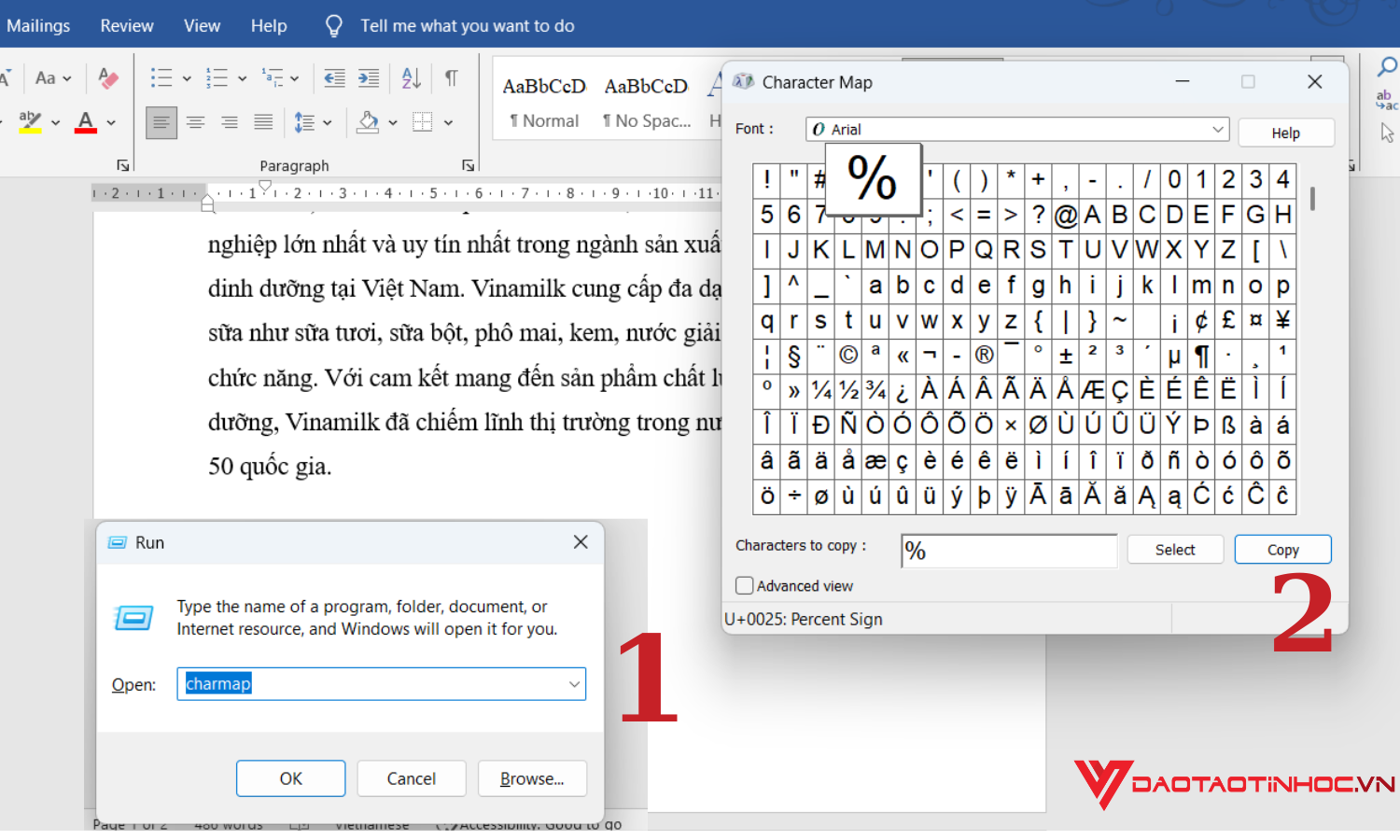Open the font color dropdown arrow
Screen dimensions: 1400x840
coord(111,123)
